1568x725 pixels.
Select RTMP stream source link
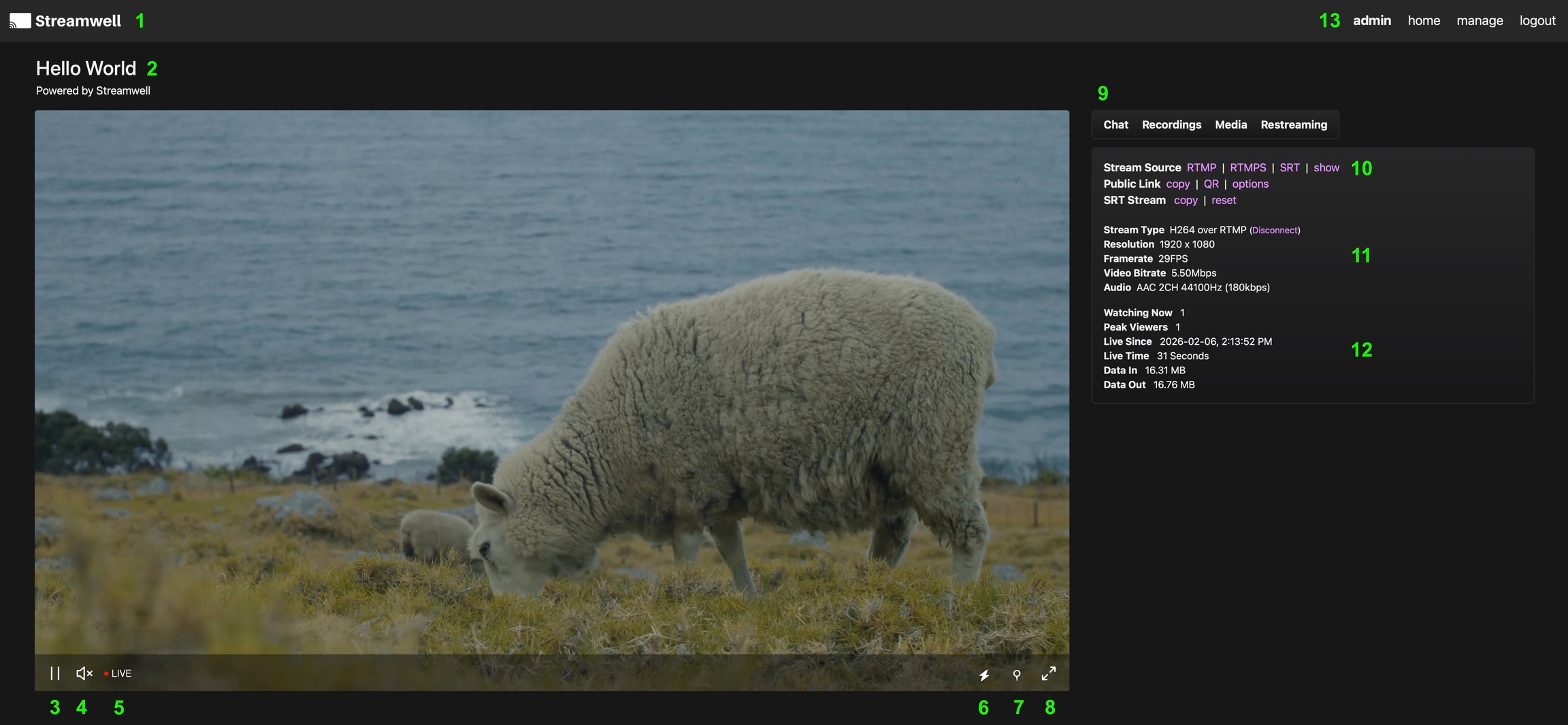[1201, 167]
